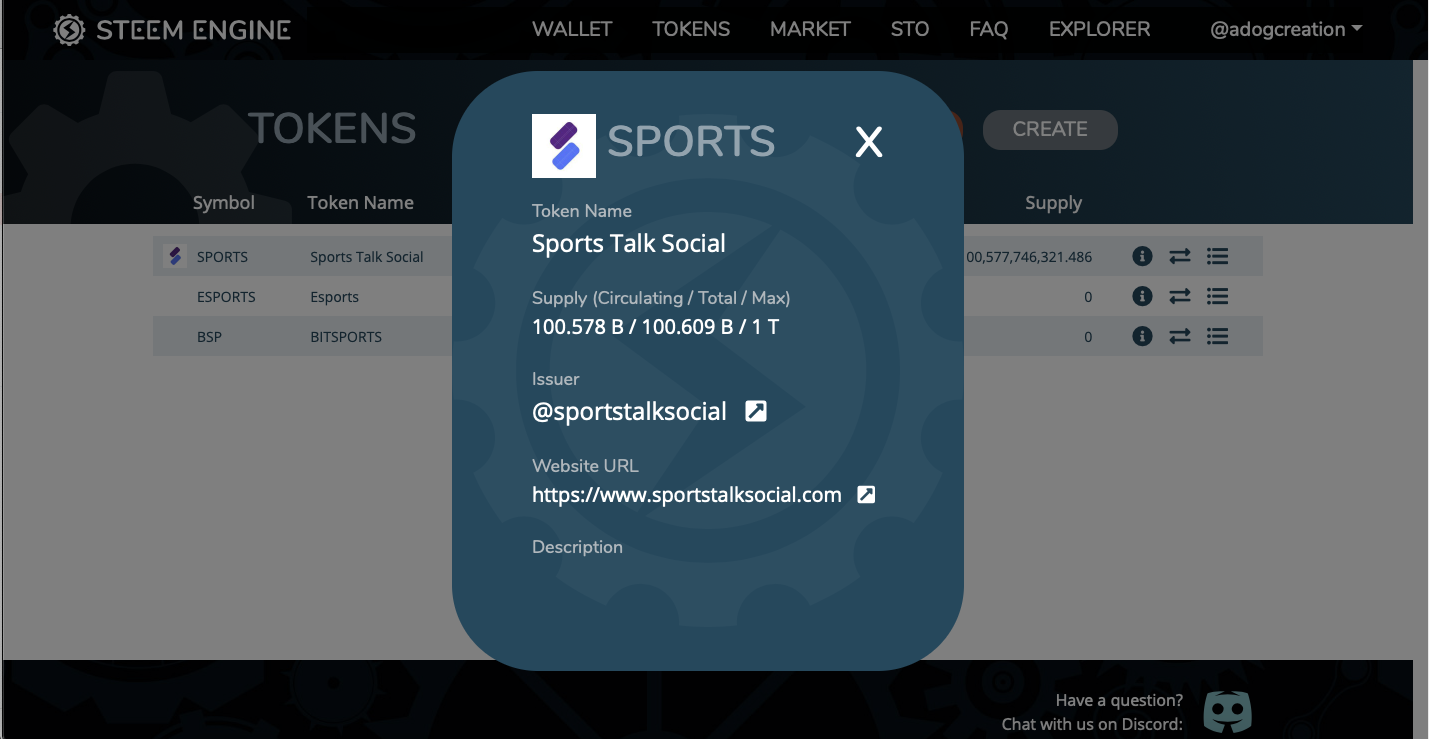
Task: Click the Supply column header
Action: coord(1053,204)
